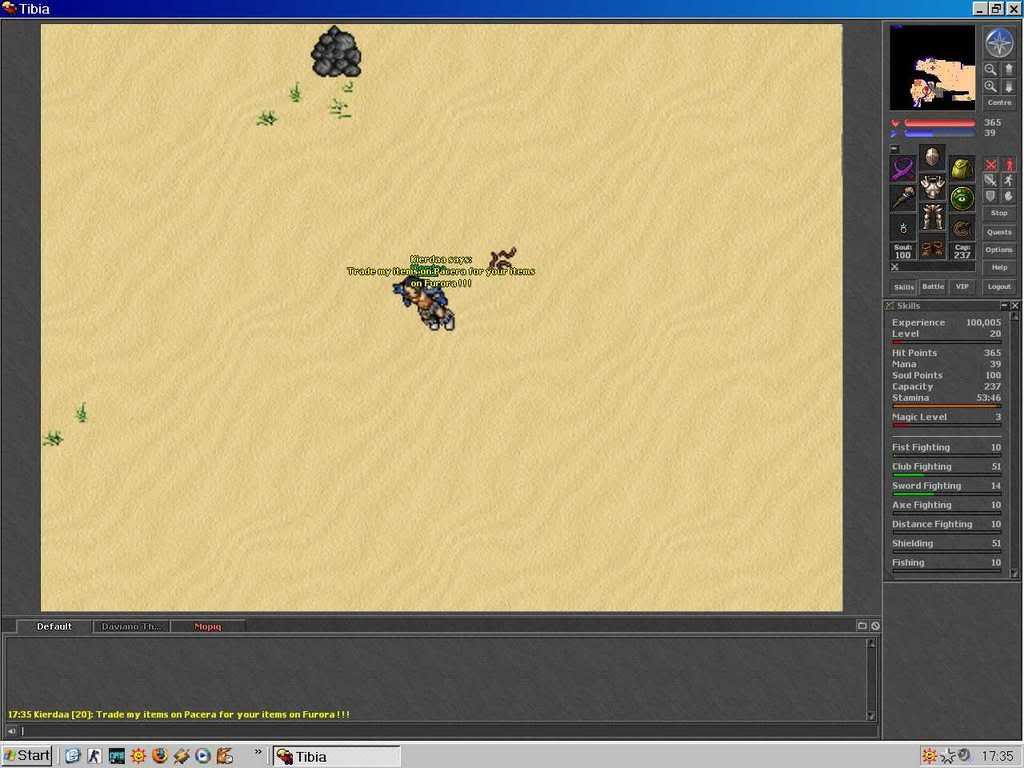Open the Options dialog
Screen dimensions: 1024x768
999,249
